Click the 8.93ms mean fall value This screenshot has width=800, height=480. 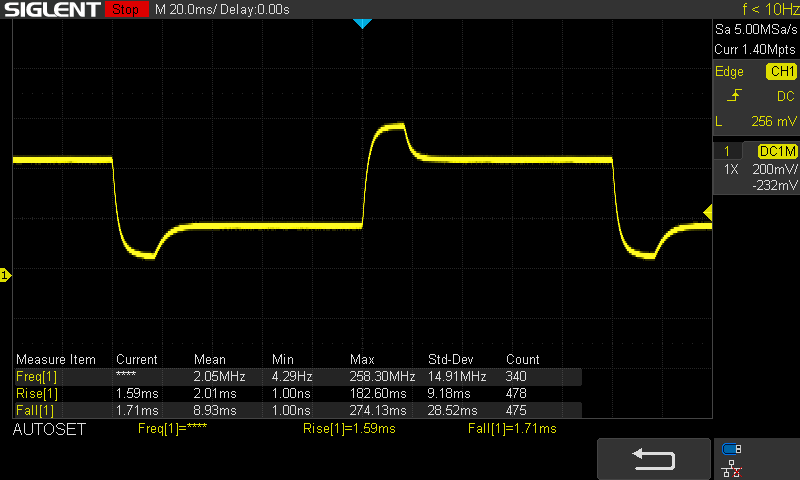click(x=215, y=410)
